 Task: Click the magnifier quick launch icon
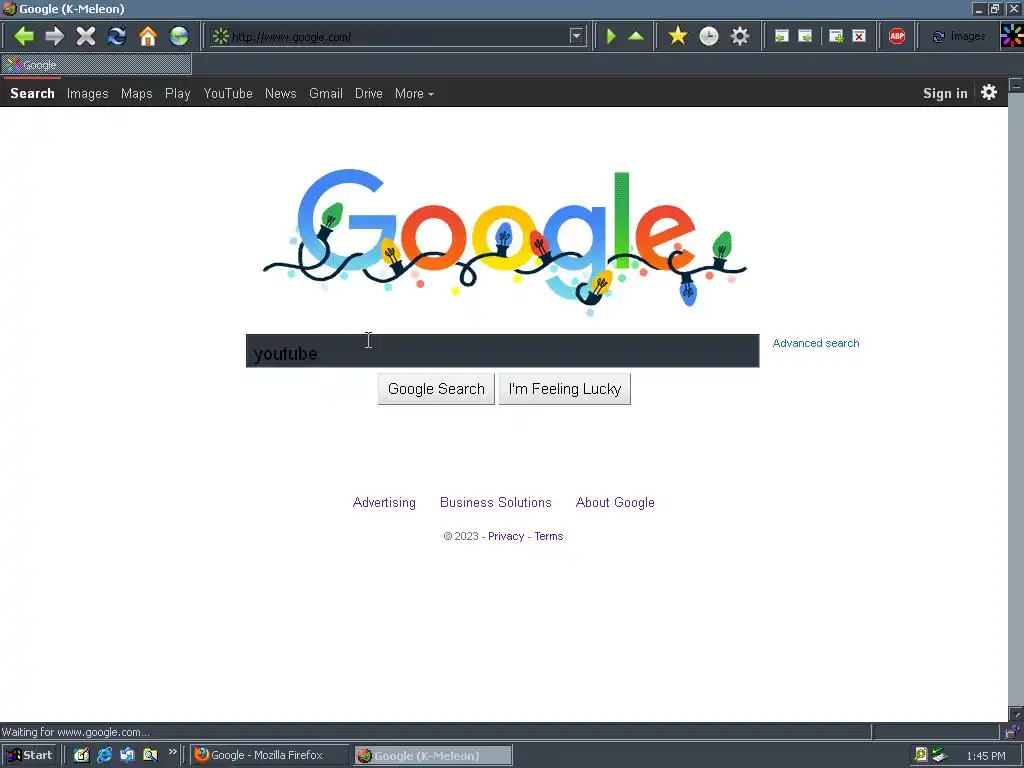(x=150, y=755)
